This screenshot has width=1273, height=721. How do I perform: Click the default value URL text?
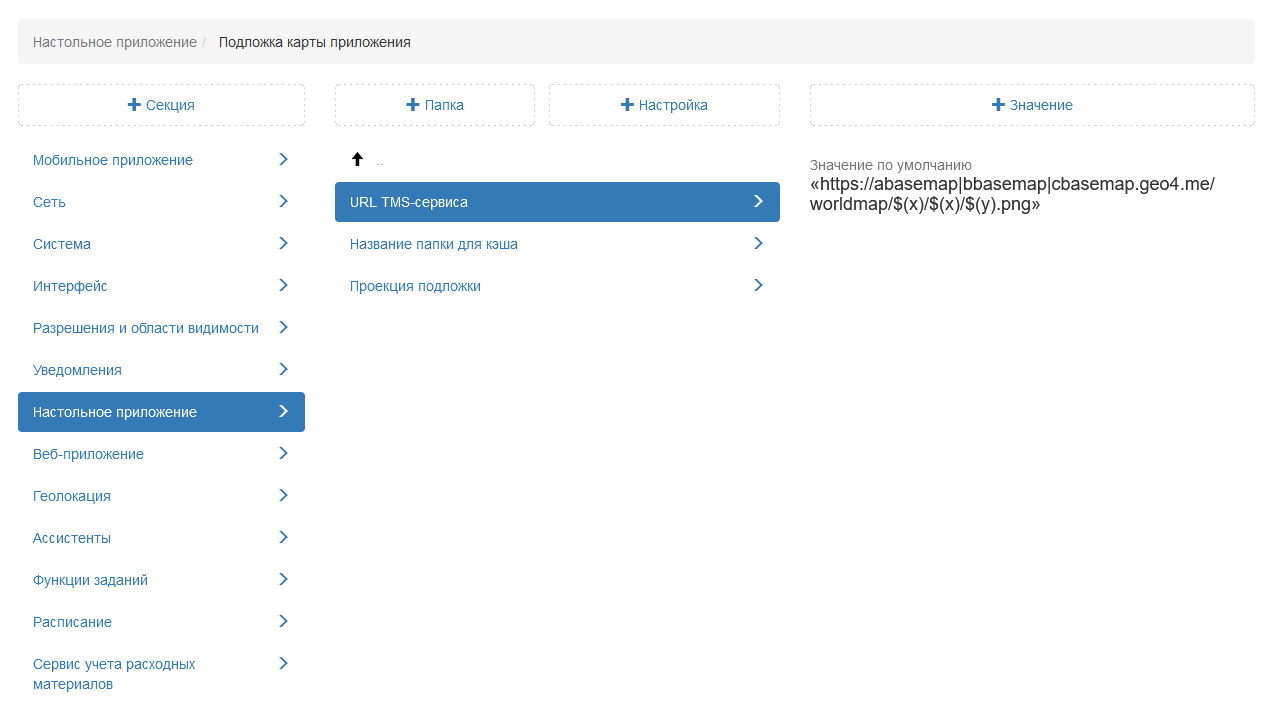click(1012, 194)
